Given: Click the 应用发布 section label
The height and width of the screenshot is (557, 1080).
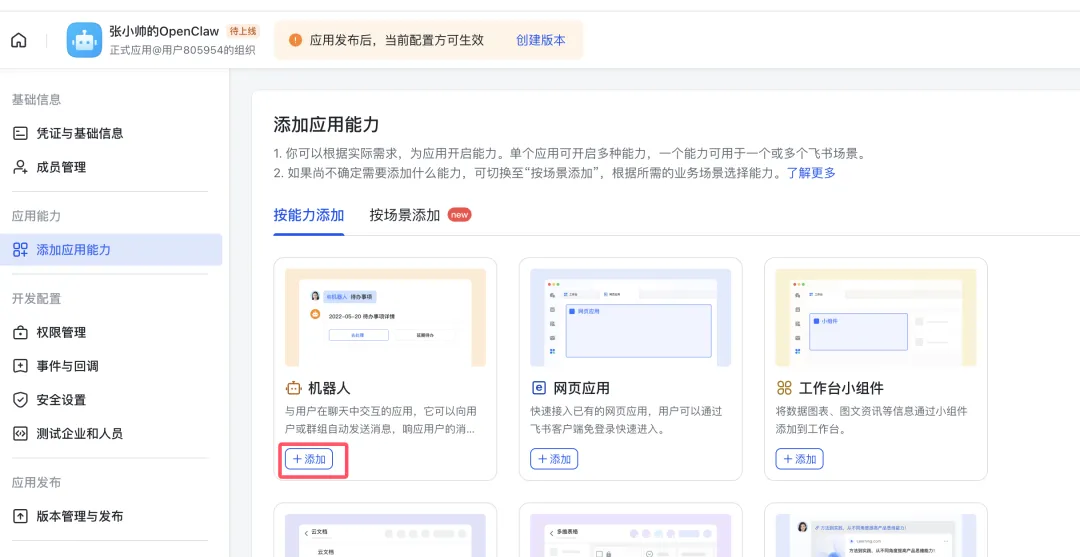Looking at the screenshot, I should pos(37,483).
